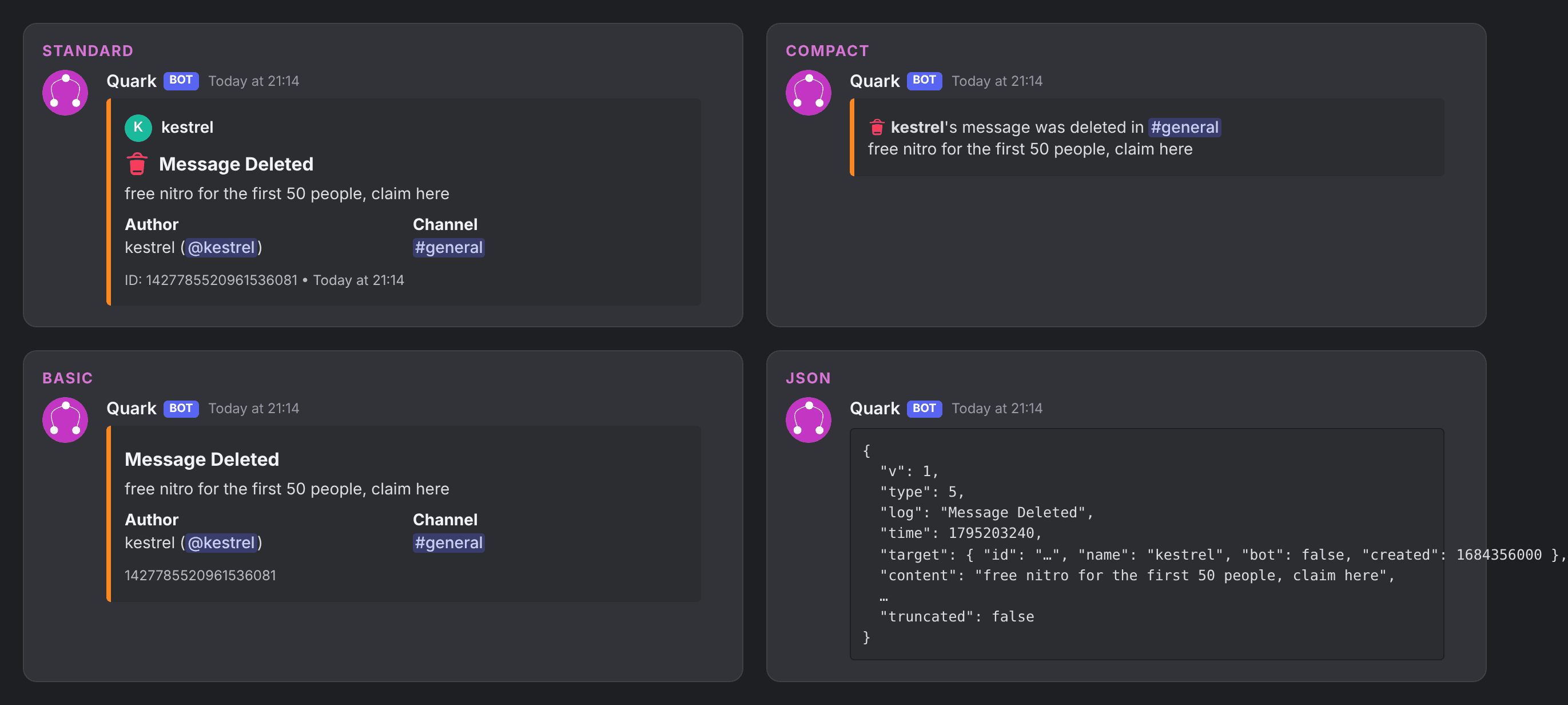Click BASIC section heading
1568x705 pixels.
[x=67, y=378]
